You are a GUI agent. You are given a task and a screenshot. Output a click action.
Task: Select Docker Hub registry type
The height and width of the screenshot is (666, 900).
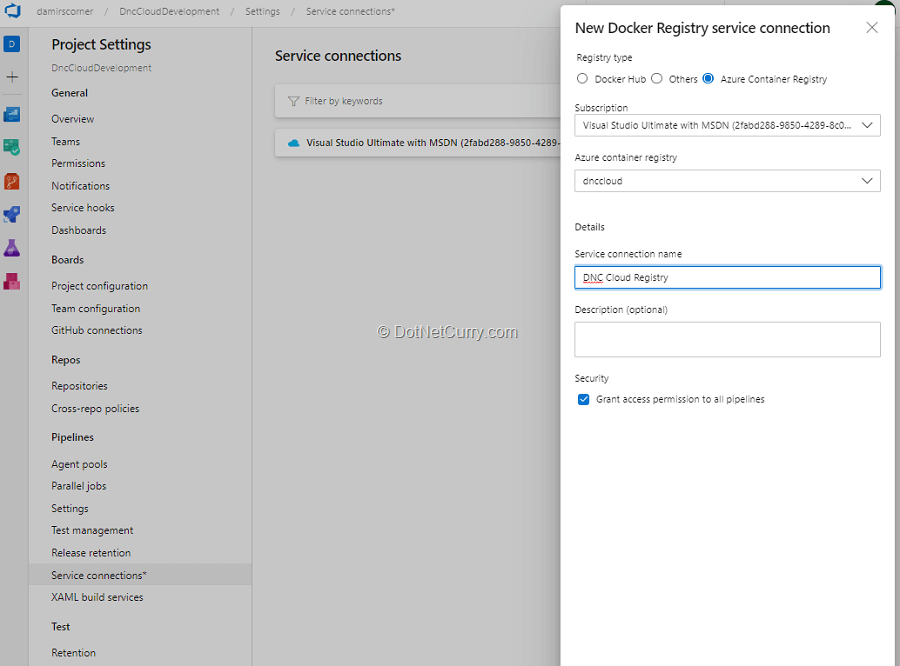pyautogui.click(x=582, y=79)
